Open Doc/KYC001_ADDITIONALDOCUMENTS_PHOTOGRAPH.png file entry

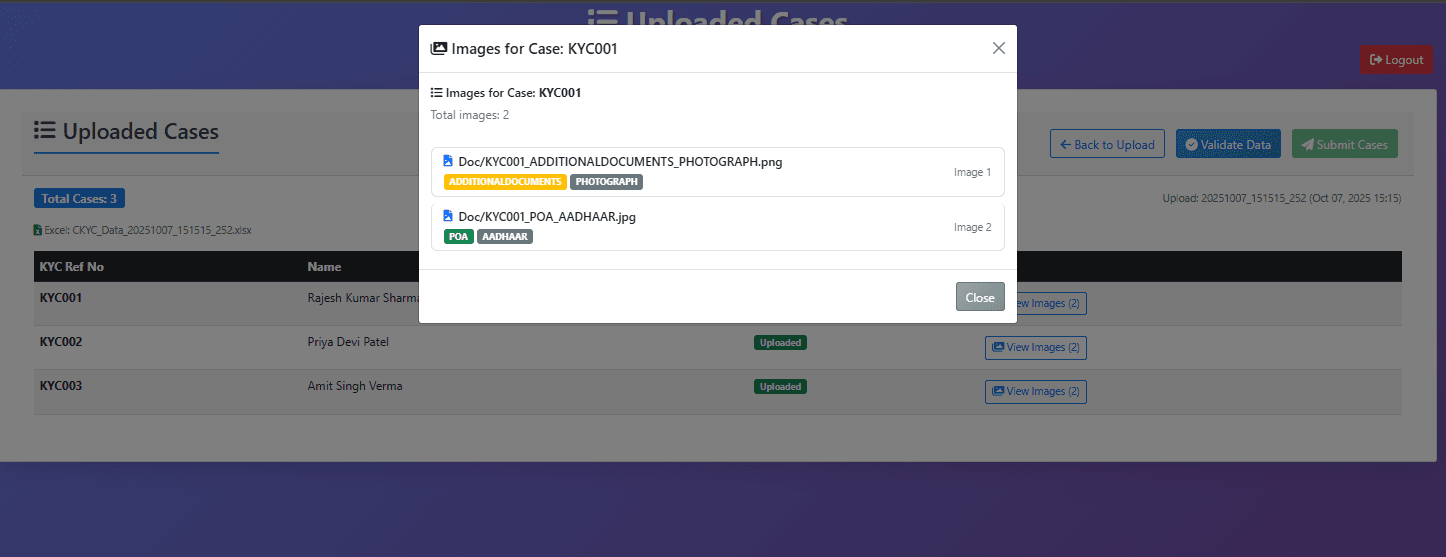[718, 172]
